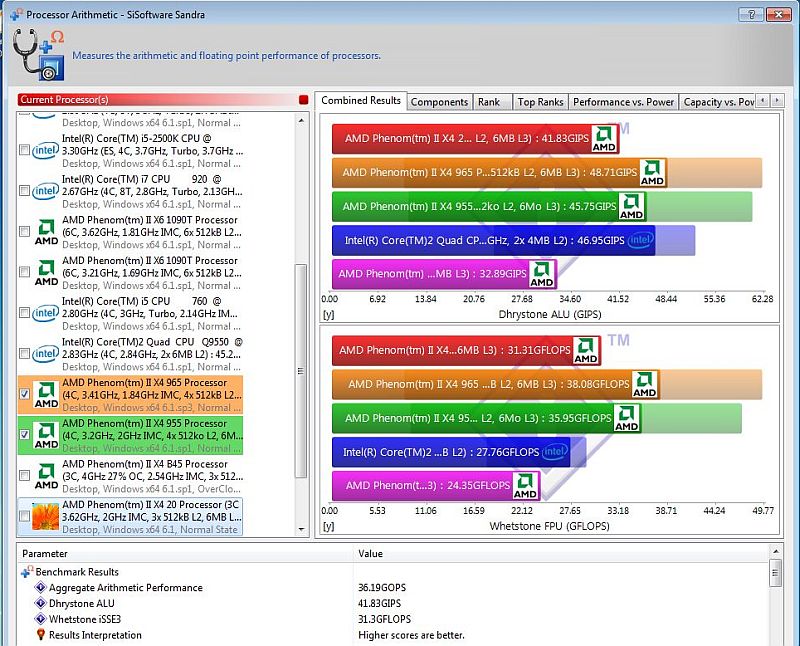Check the Phenom II X6 1090T 3.21GHz checkbox
Viewport: 800px width, 646px height.
pos(24,272)
